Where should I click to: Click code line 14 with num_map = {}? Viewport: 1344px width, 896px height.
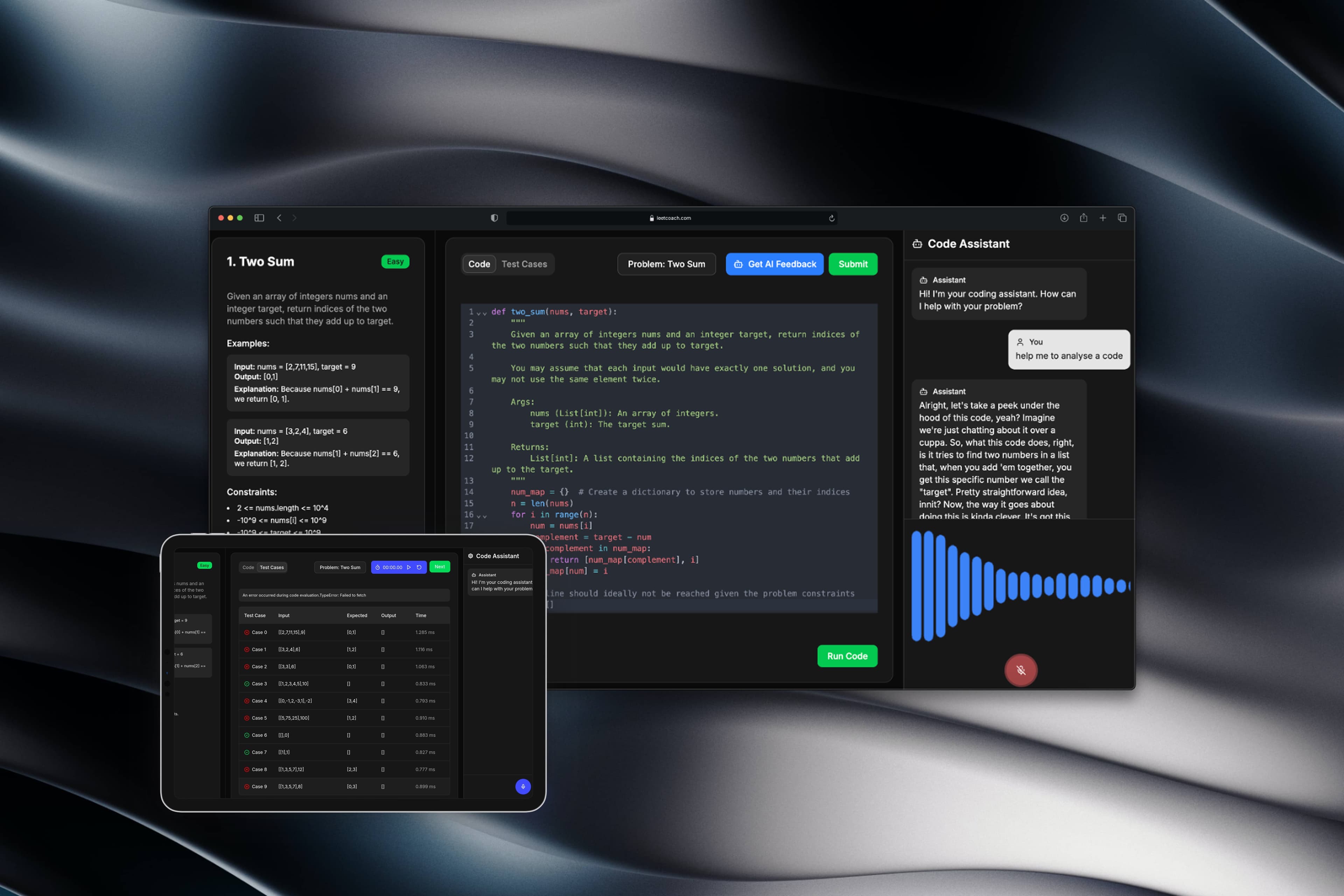click(680, 492)
